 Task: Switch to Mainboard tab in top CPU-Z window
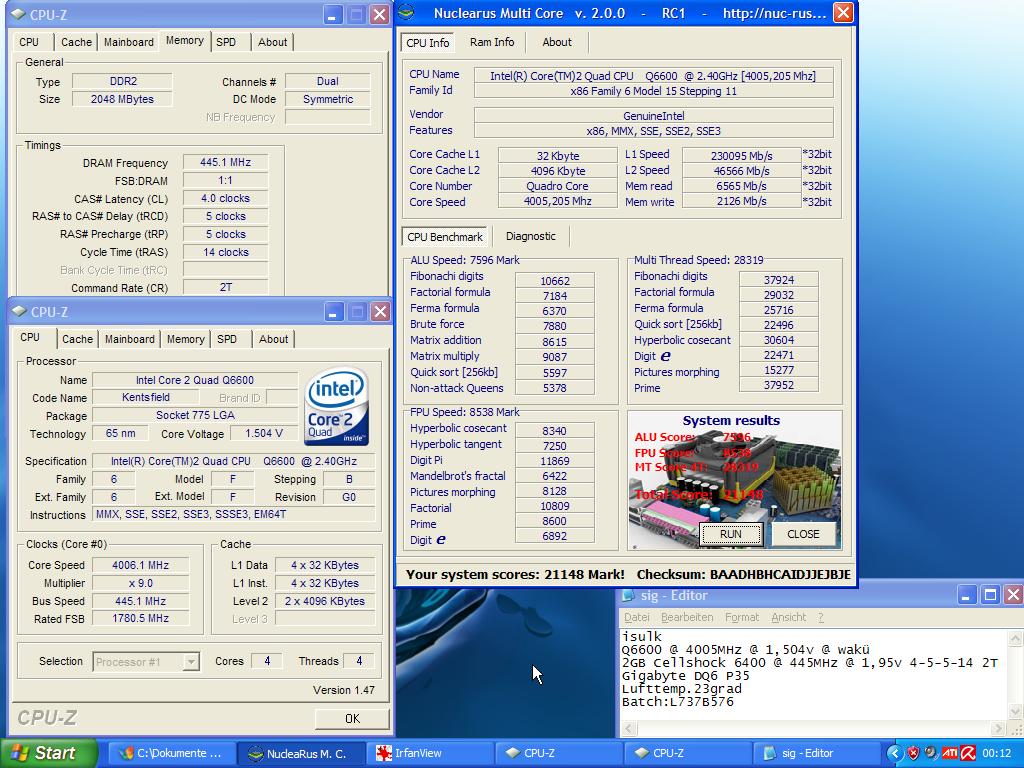129,42
